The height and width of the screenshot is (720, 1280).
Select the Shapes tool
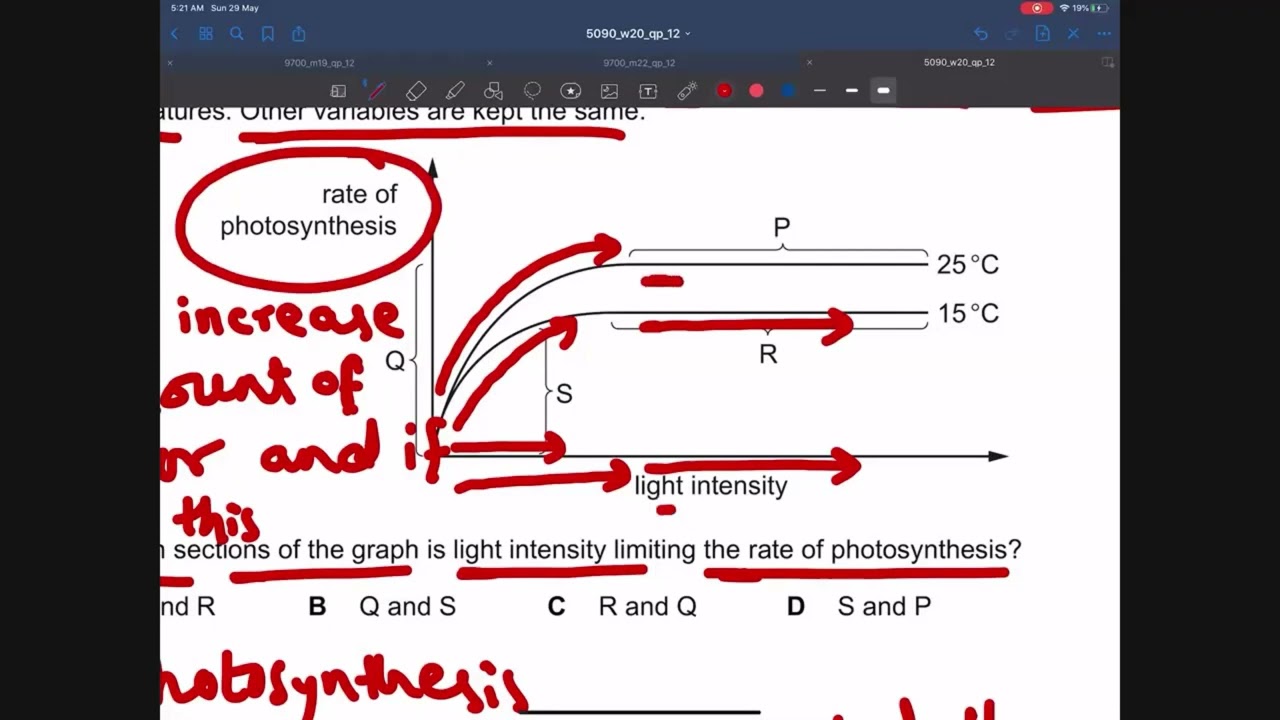(493, 91)
